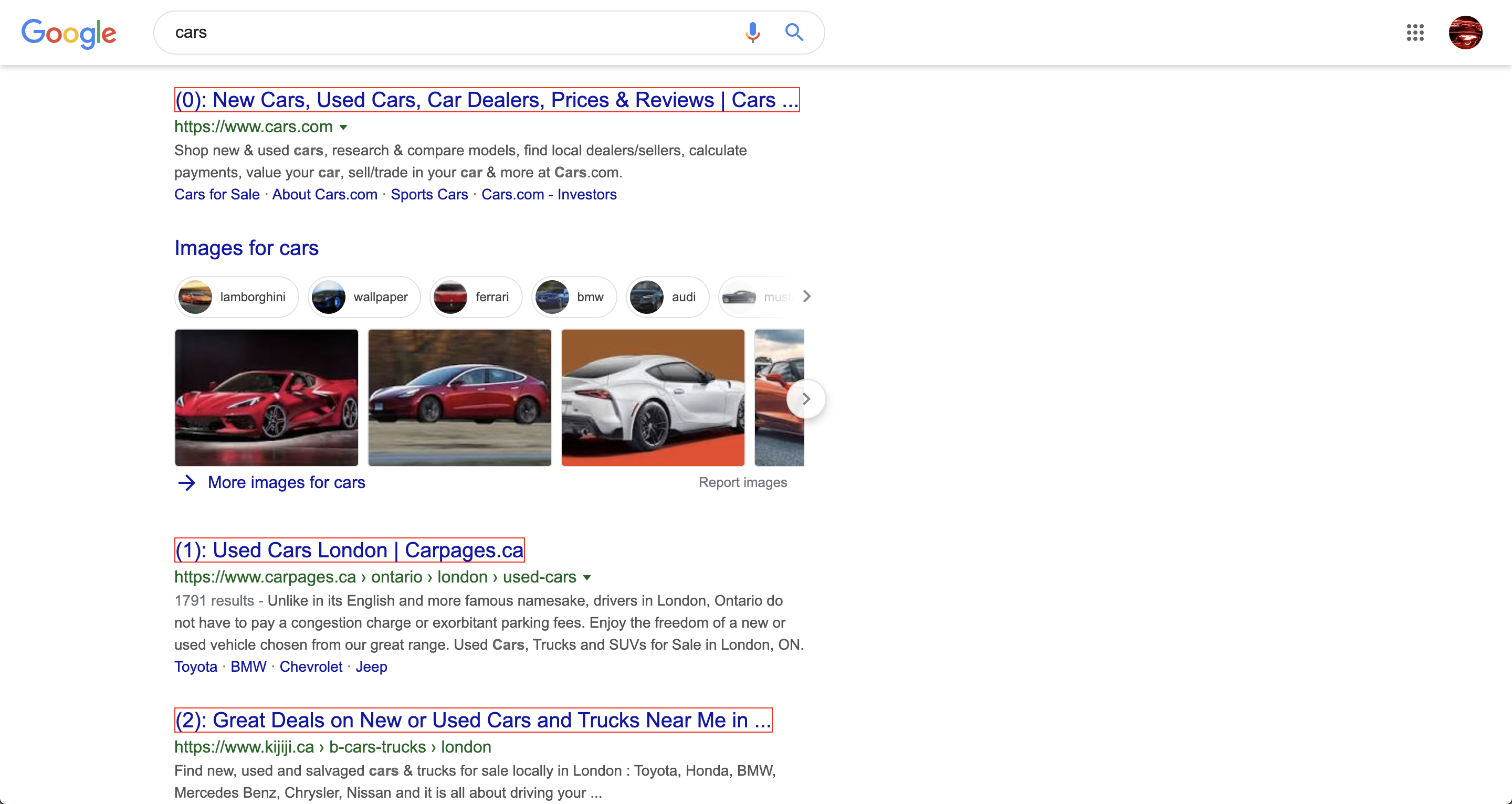1512x804 pixels.
Task: Open the Google apps grid icon
Action: click(x=1415, y=33)
